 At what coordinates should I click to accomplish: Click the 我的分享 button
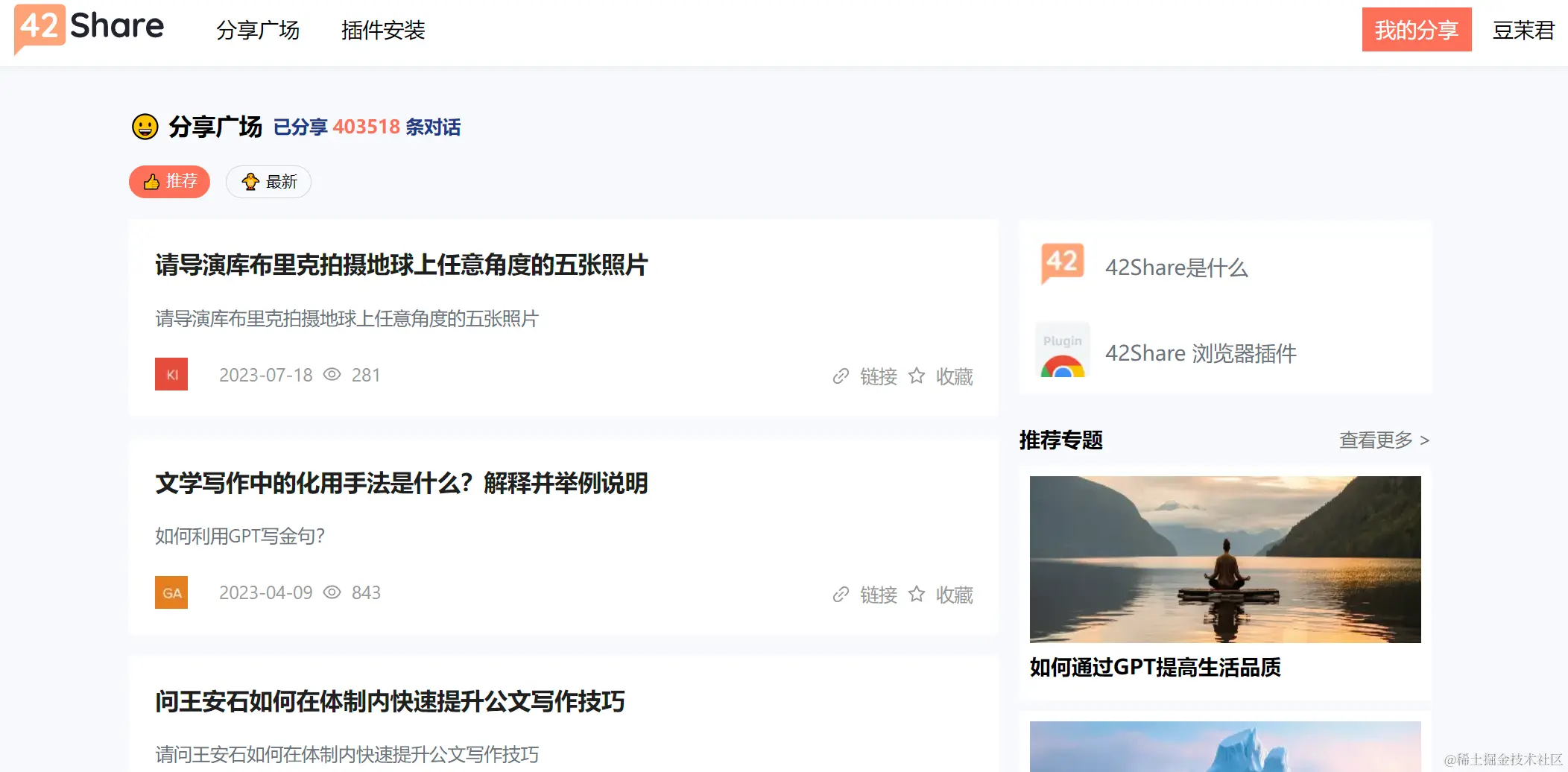point(1417,30)
